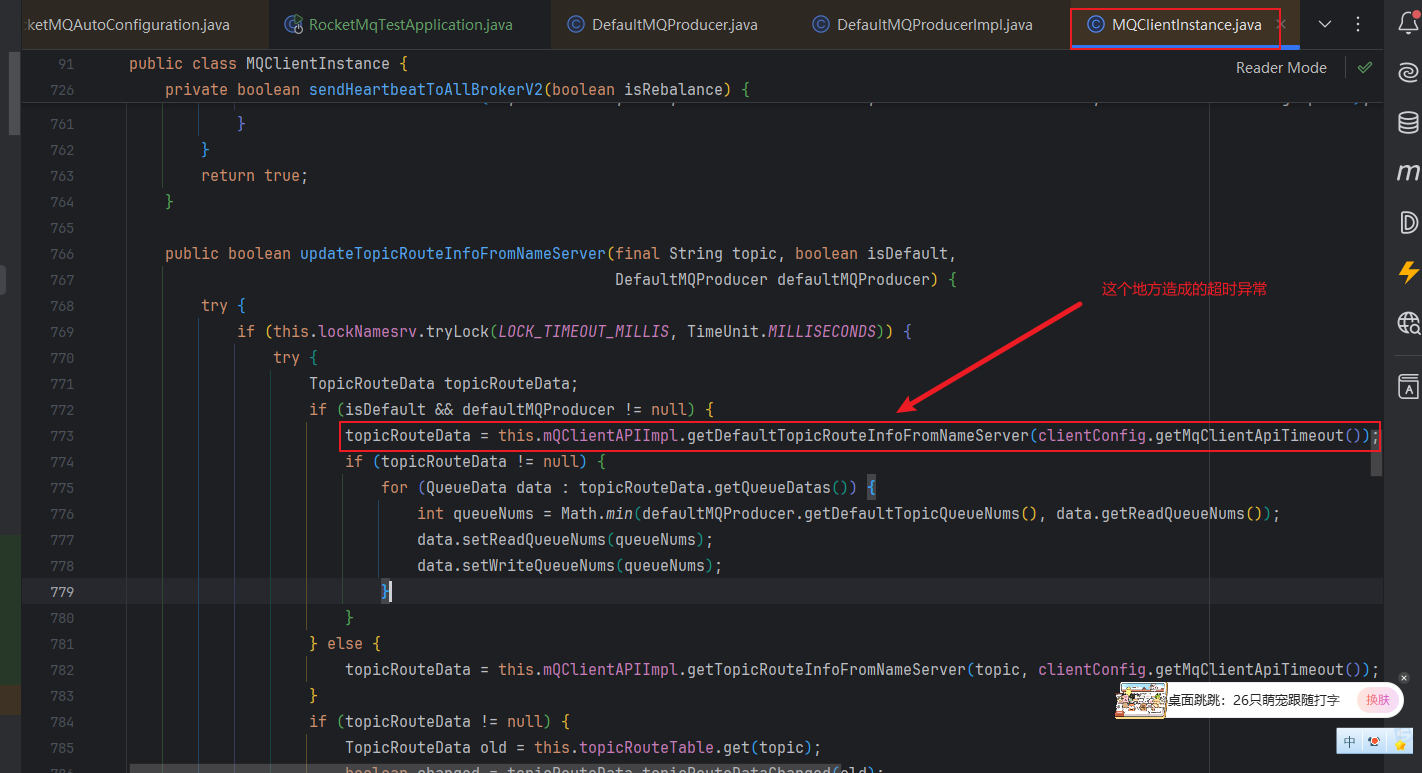Toggle the IME punctuation mode button
The height and width of the screenshot is (773, 1422).
coord(1375,741)
